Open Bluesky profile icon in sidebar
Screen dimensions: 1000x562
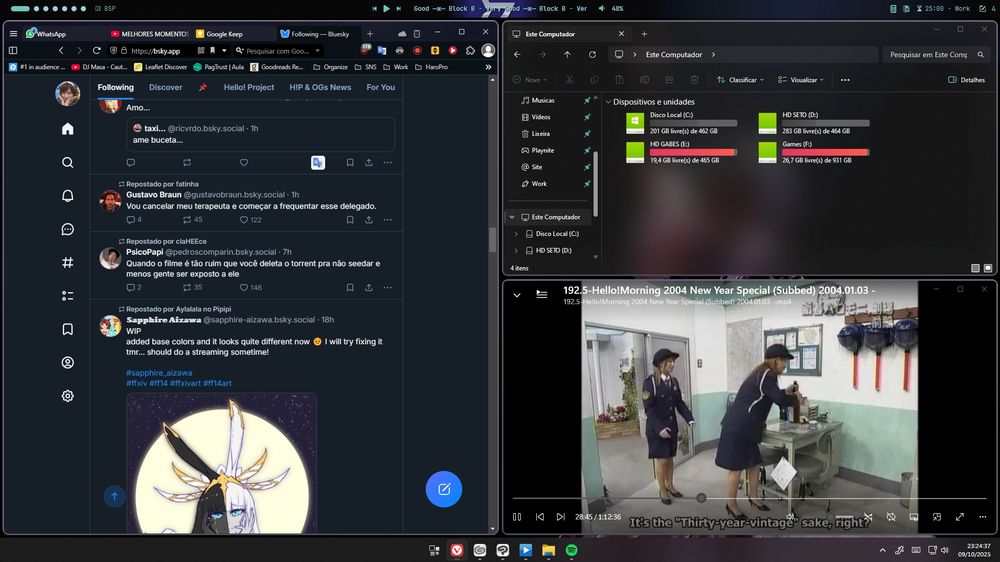point(68,362)
